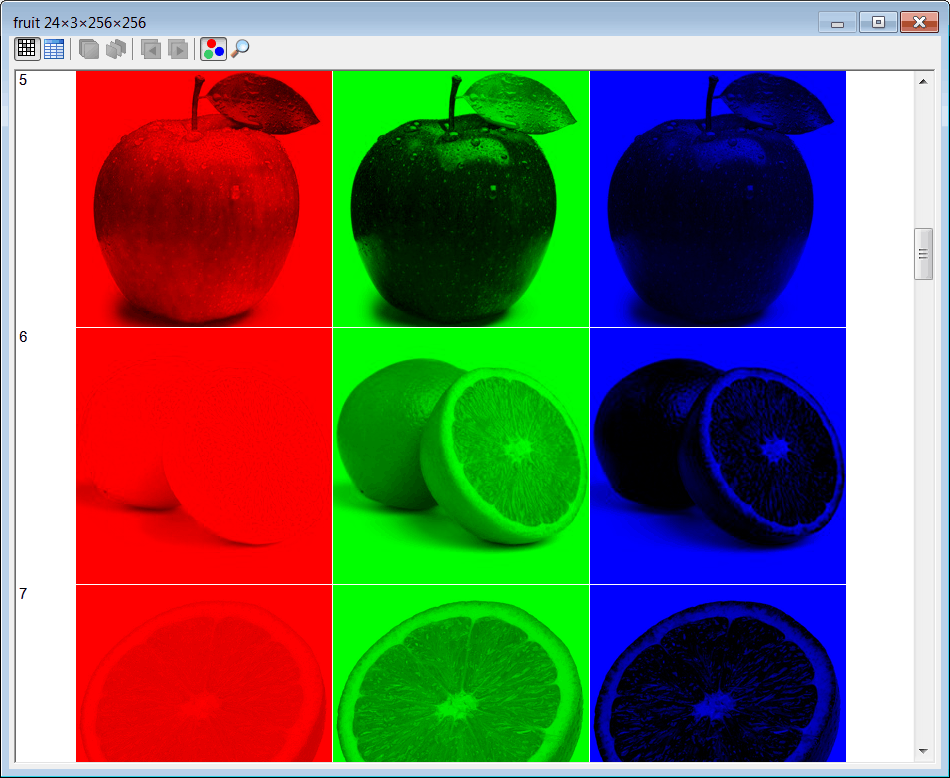Click the title "fruit 24×3×256×256"

tap(79, 23)
